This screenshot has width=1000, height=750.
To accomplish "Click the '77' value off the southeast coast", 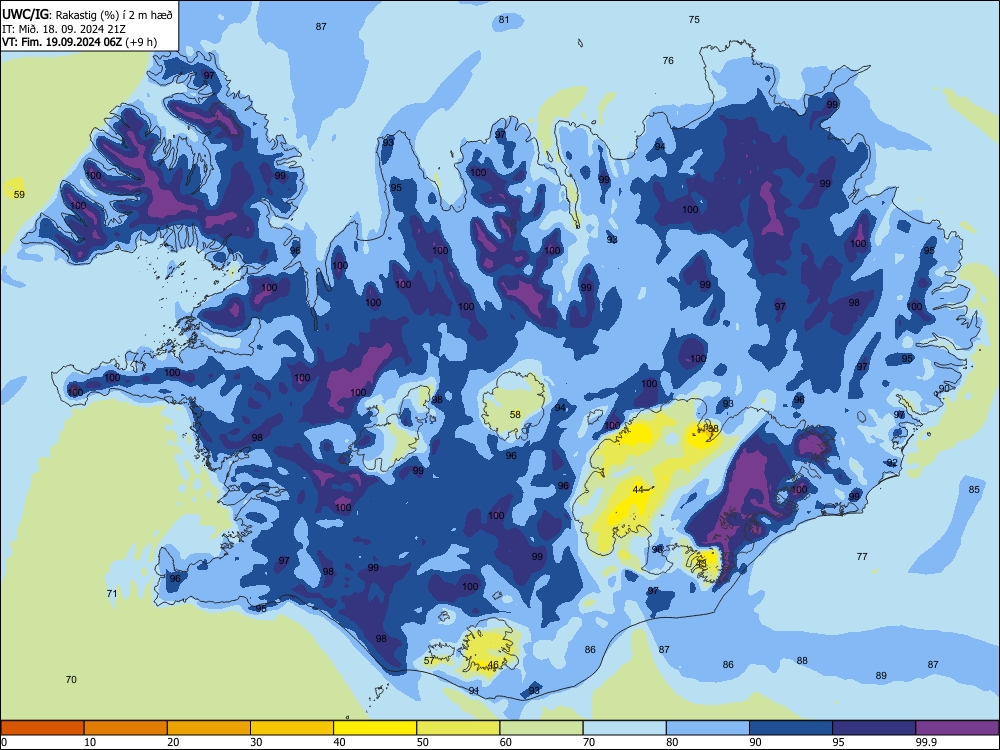I will (862, 557).
